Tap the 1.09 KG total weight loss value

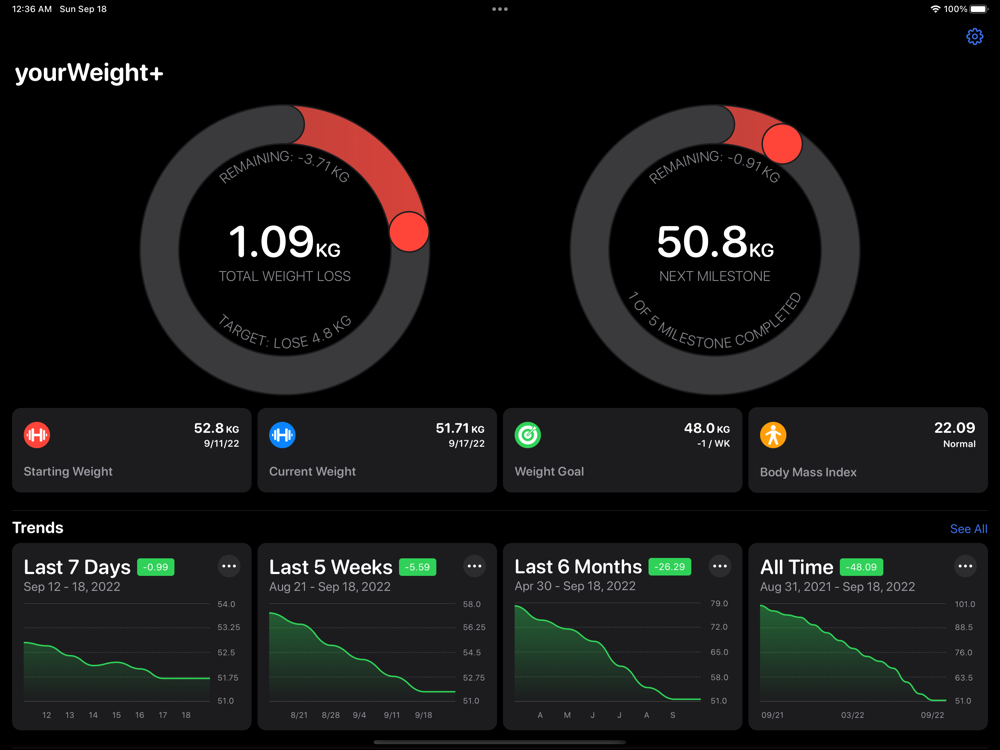(284, 242)
